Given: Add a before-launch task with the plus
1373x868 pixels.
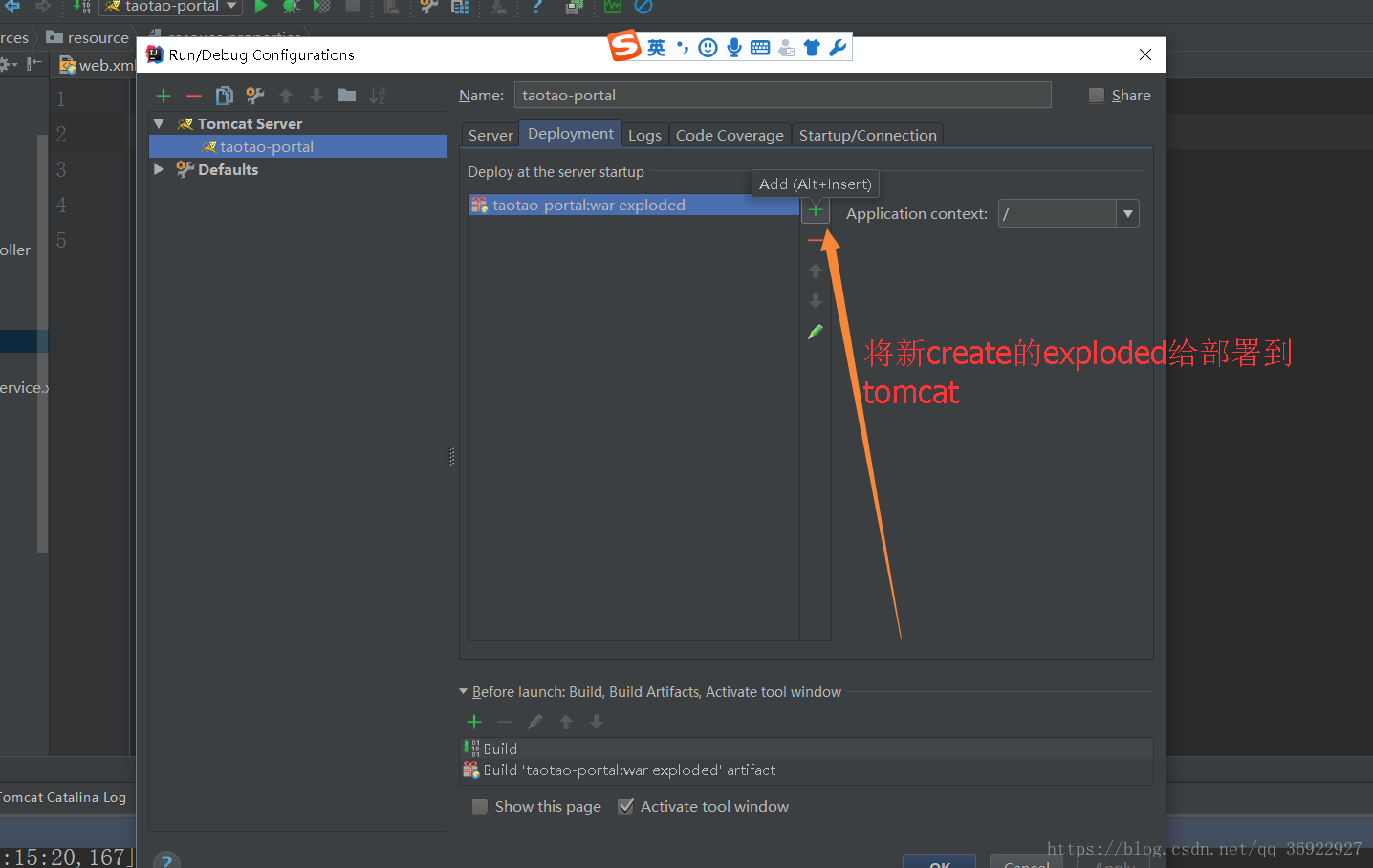Looking at the screenshot, I should 474,722.
